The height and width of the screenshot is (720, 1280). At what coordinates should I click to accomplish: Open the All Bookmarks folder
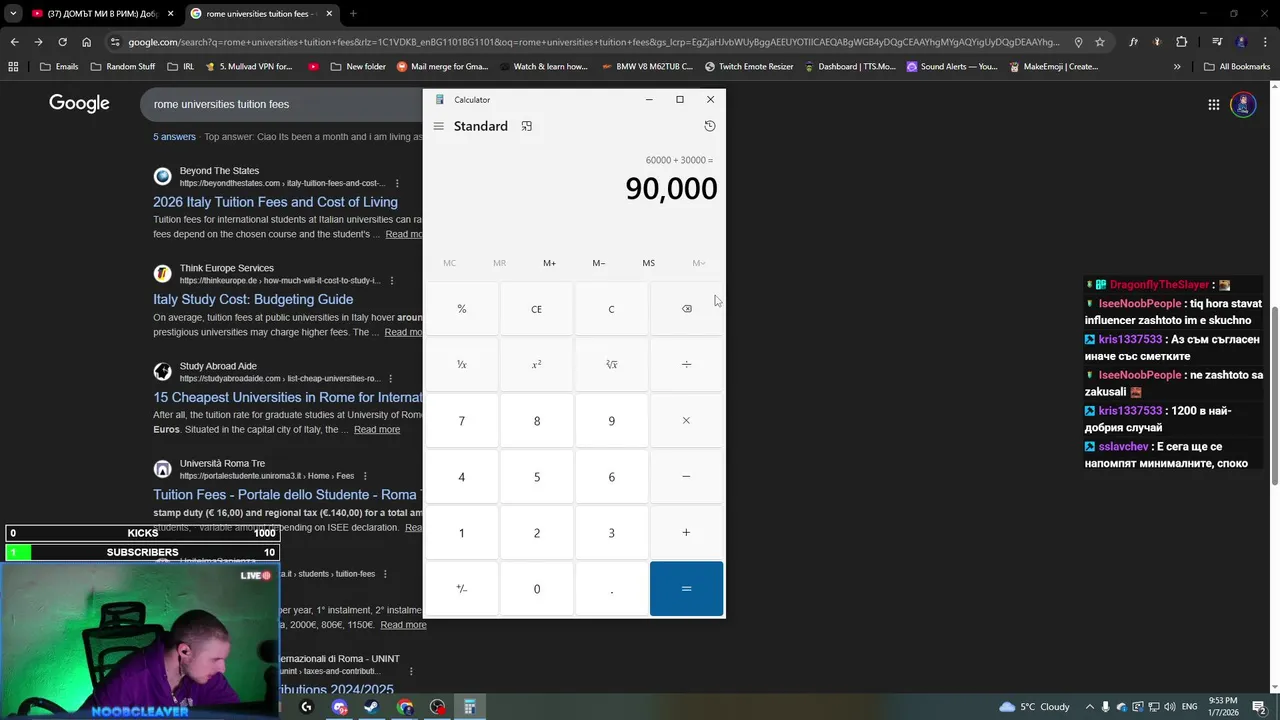click(x=1237, y=67)
